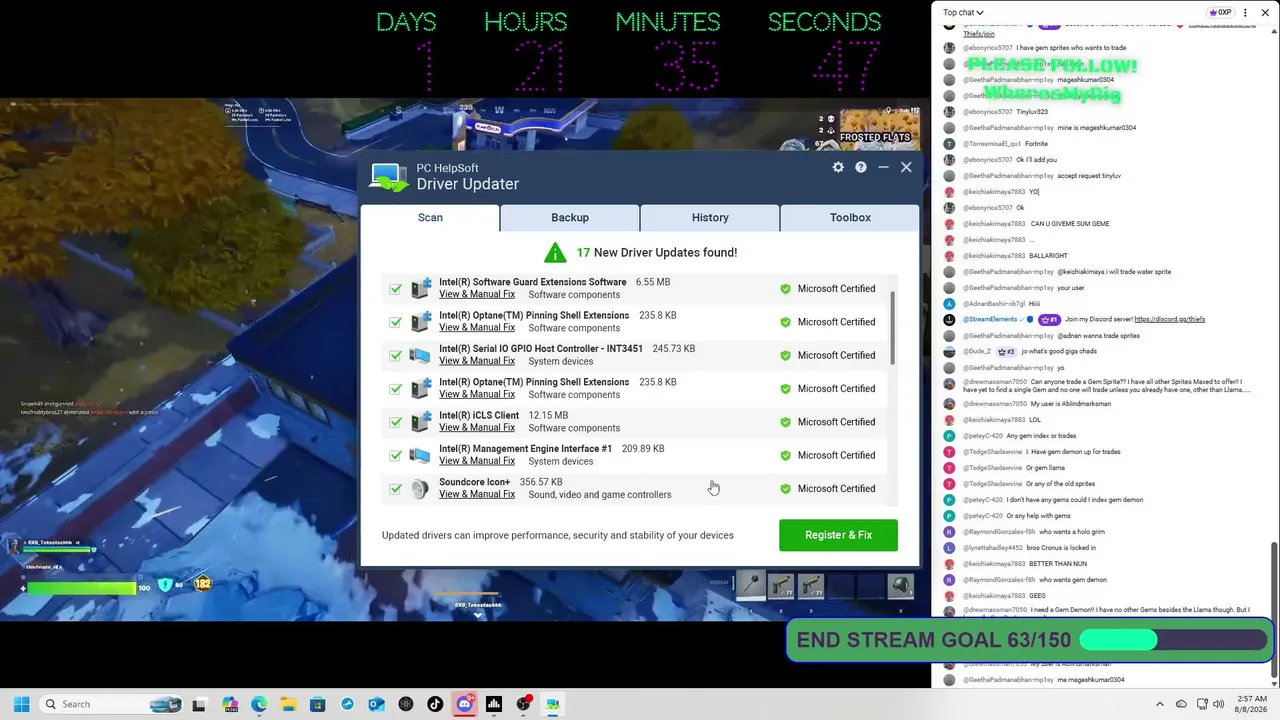Show hidden icons in system tray
Screen dimensions: 1280x720
tap(1160, 704)
